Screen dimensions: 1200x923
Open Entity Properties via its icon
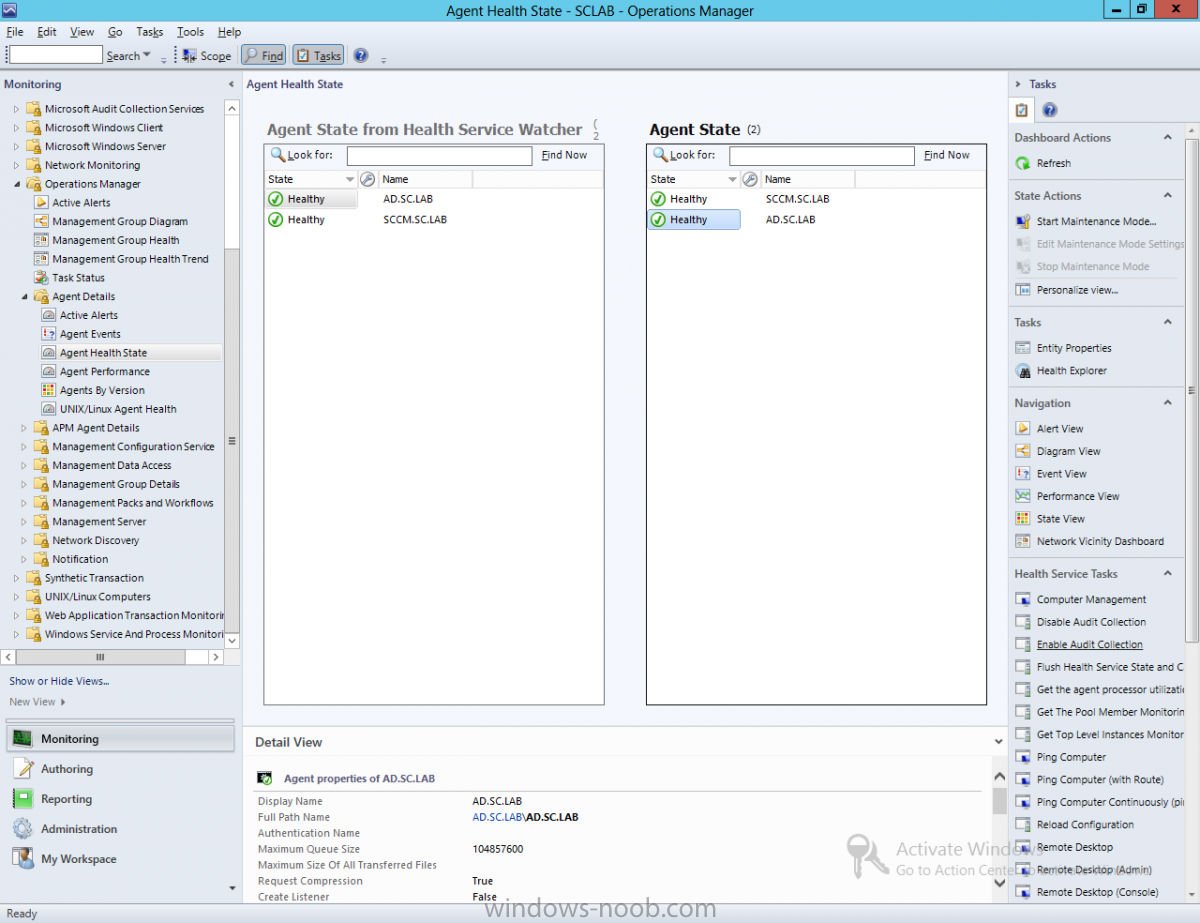[1022, 348]
